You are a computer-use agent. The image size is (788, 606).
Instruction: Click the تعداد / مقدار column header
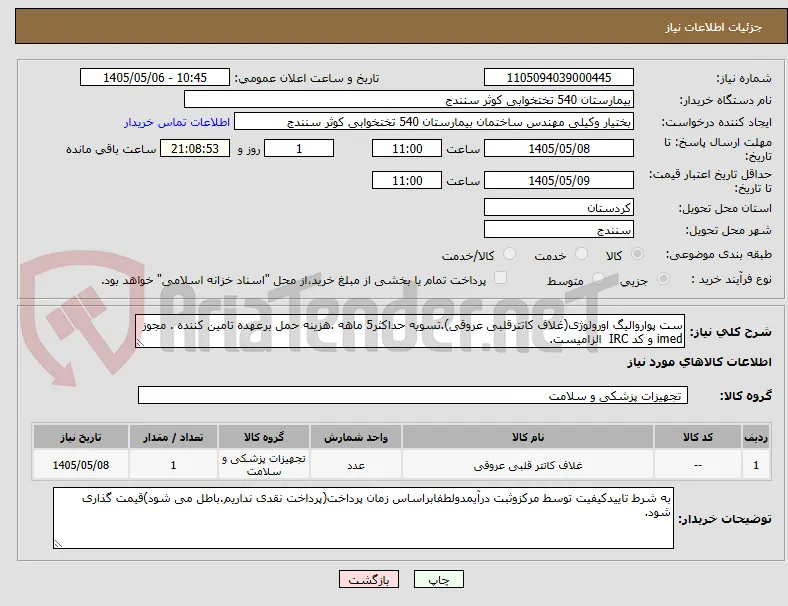pyautogui.click(x=173, y=437)
